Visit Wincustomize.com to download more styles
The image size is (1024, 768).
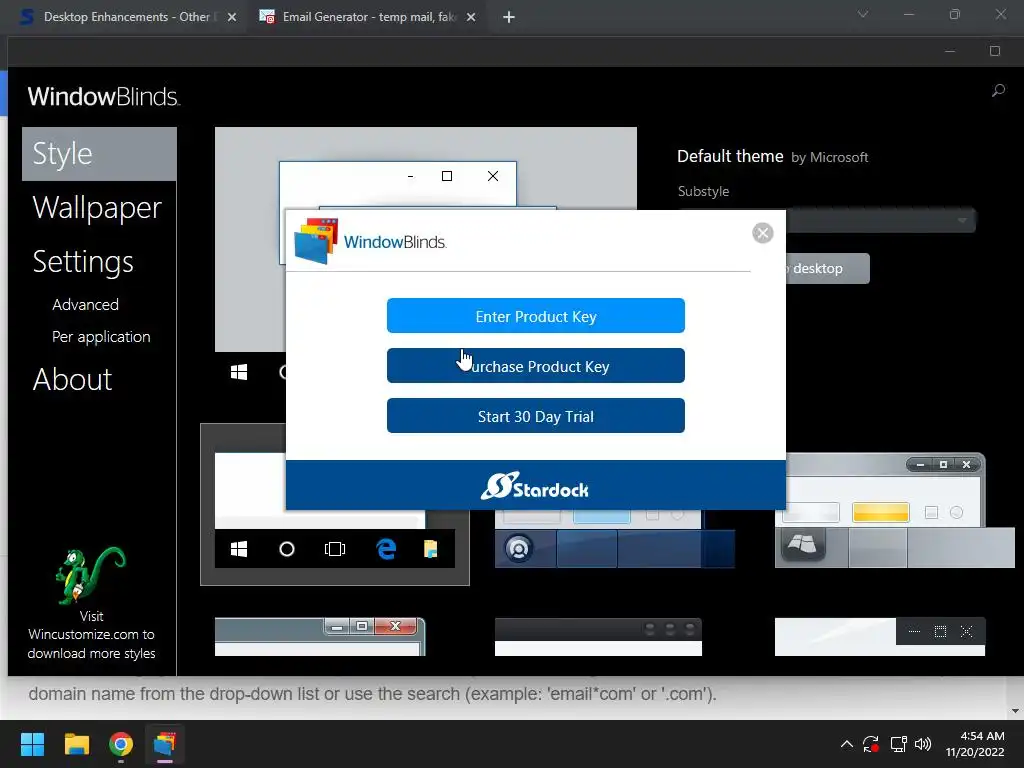91,635
